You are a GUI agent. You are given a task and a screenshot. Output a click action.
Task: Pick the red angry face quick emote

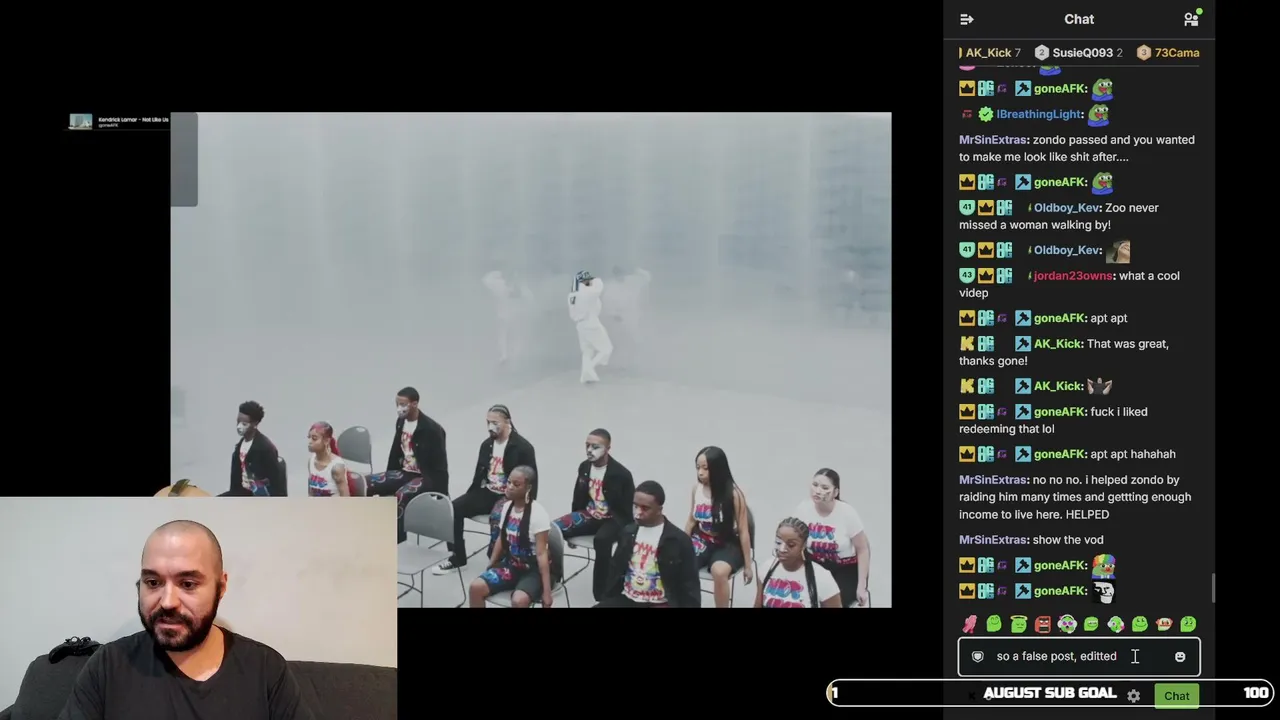point(1043,625)
